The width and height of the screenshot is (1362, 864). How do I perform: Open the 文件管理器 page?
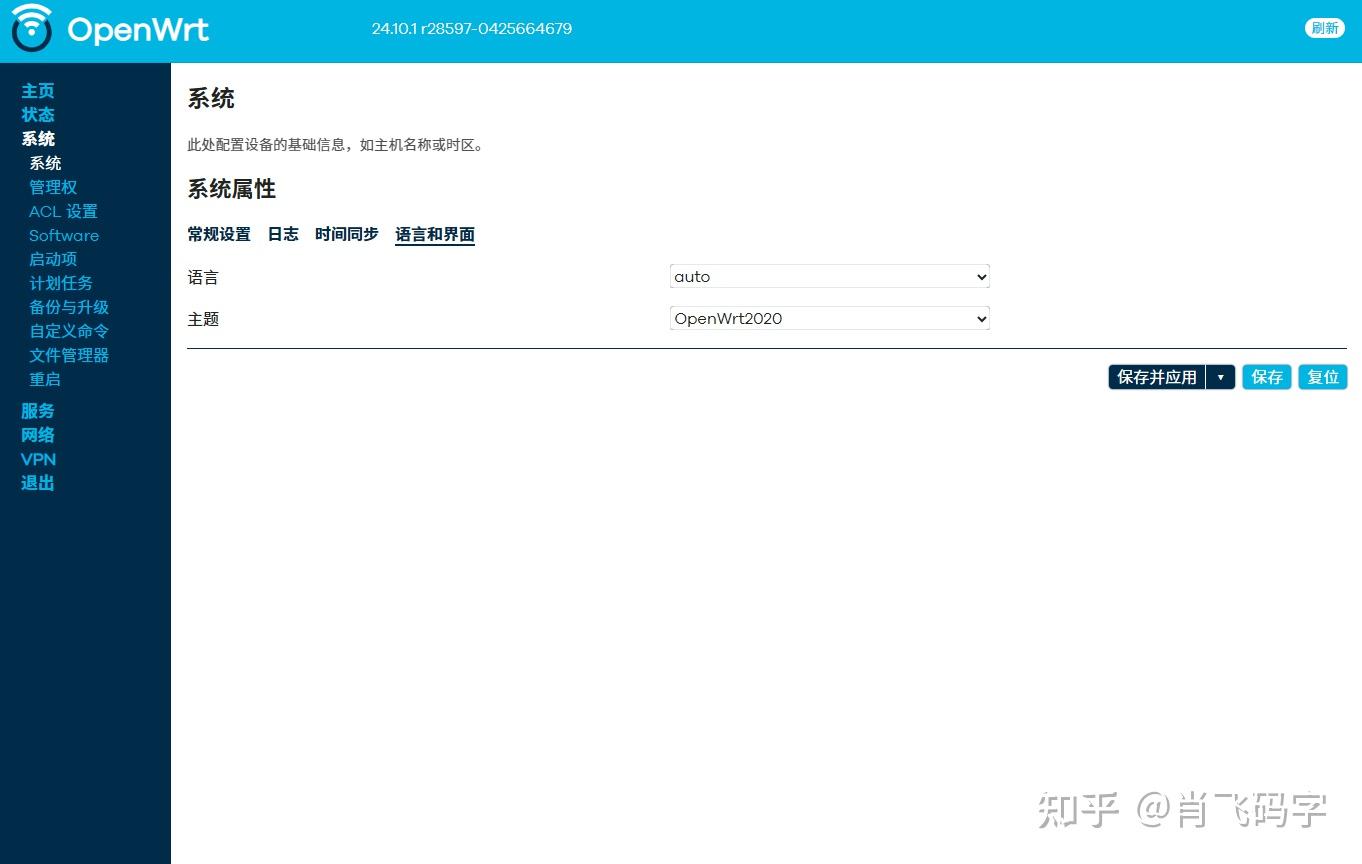[68, 355]
